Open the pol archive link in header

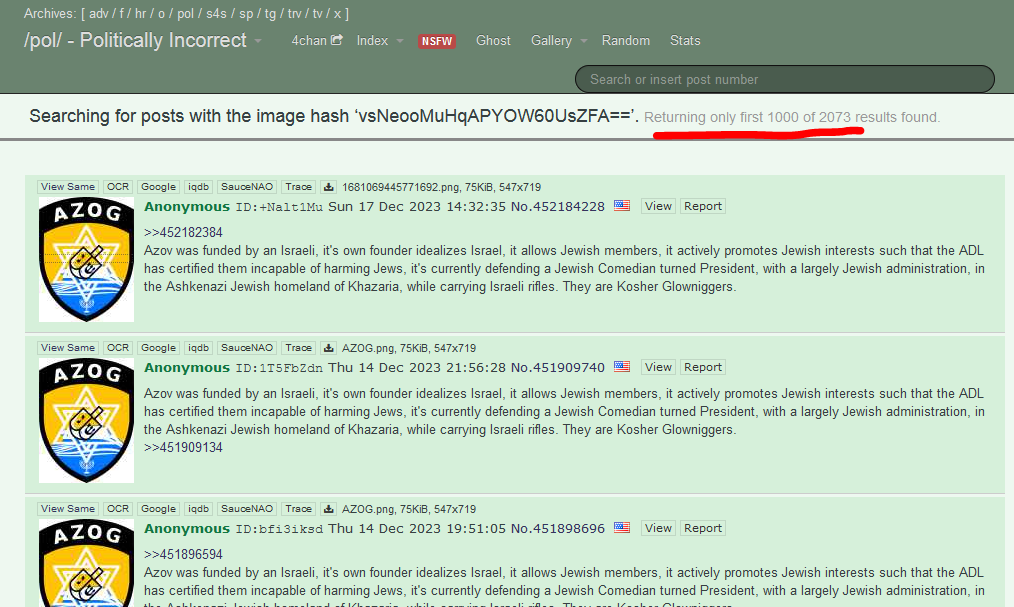(x=185, y=13)
